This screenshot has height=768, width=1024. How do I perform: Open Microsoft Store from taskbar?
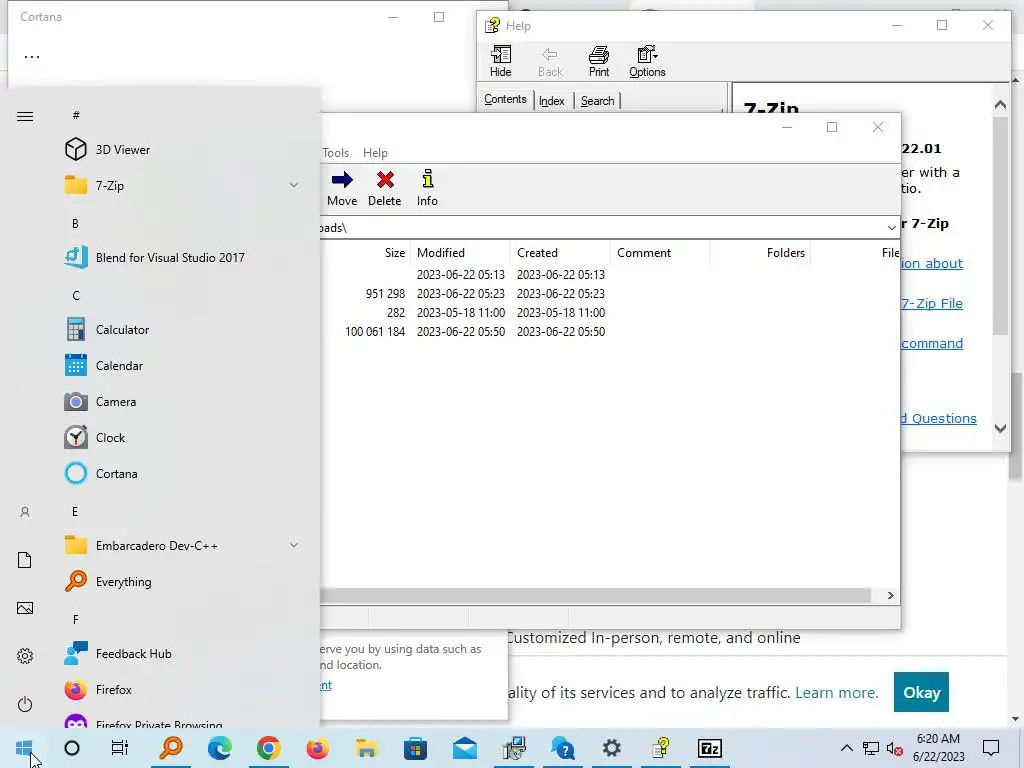[x=415, y=748]
